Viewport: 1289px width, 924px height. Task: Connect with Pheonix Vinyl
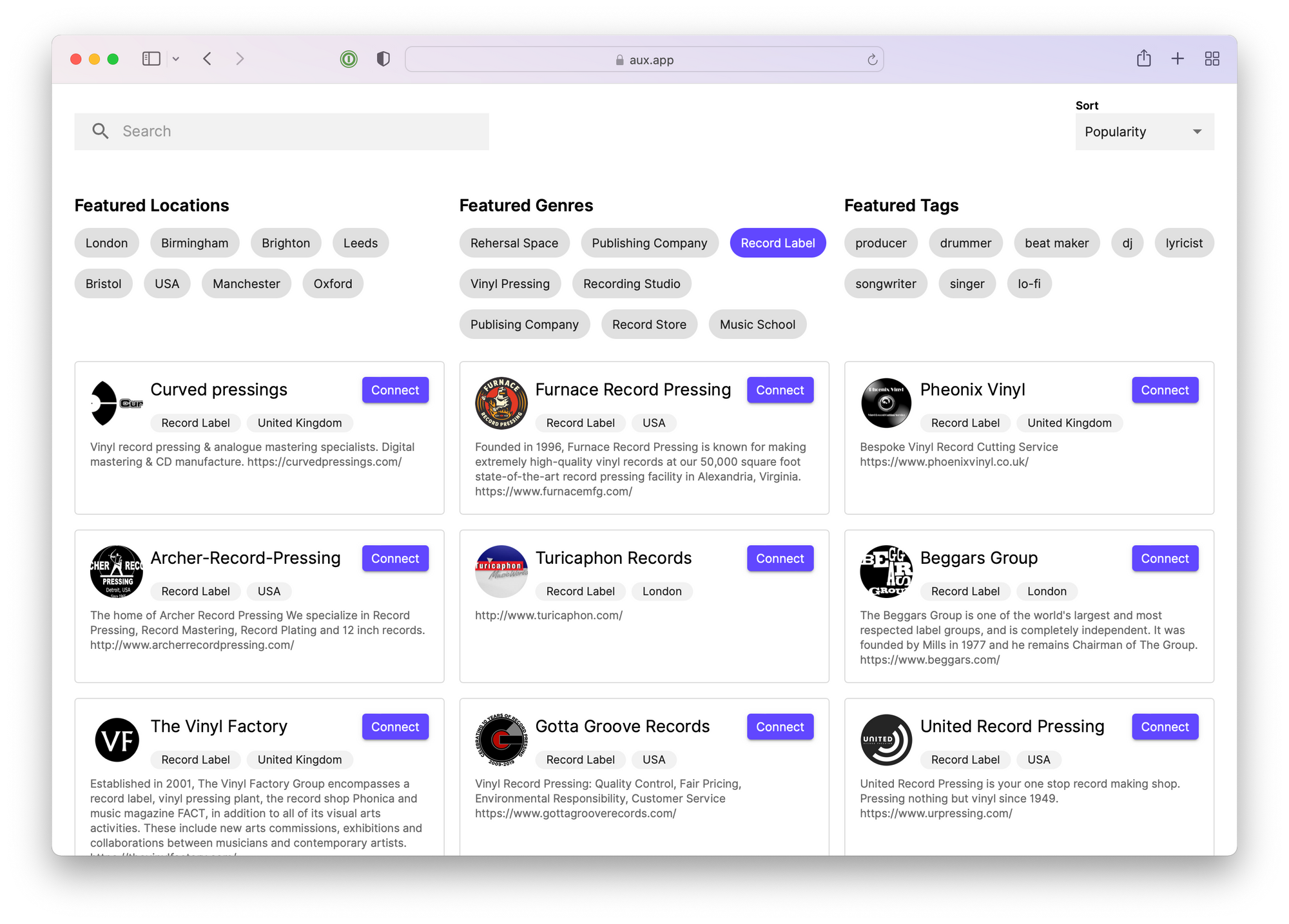1165,390
